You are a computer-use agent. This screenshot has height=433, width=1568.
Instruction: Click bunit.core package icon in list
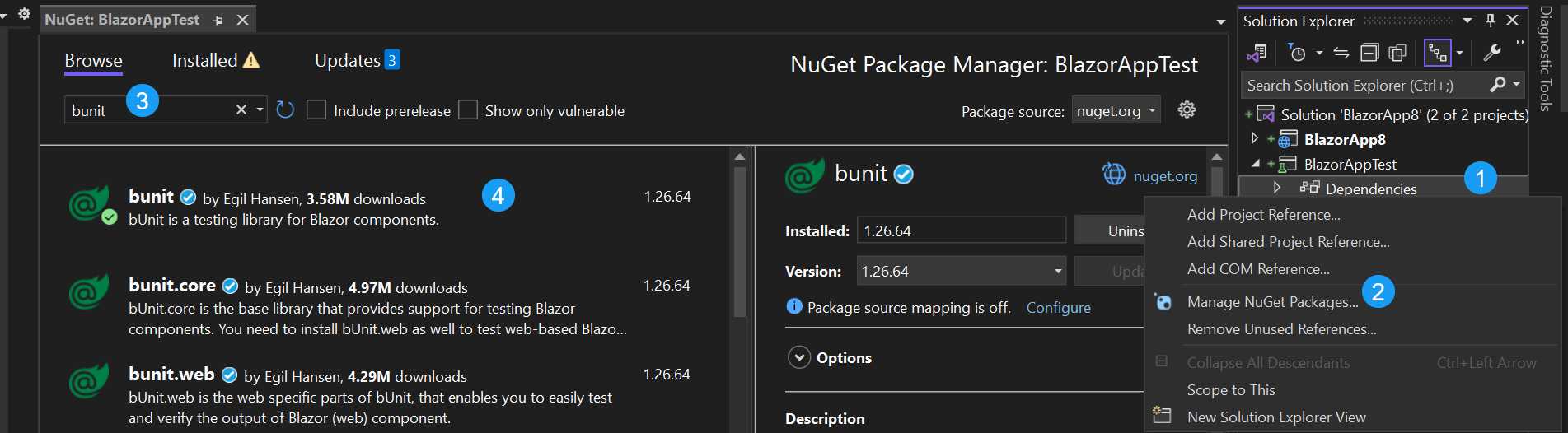(89, 292)
